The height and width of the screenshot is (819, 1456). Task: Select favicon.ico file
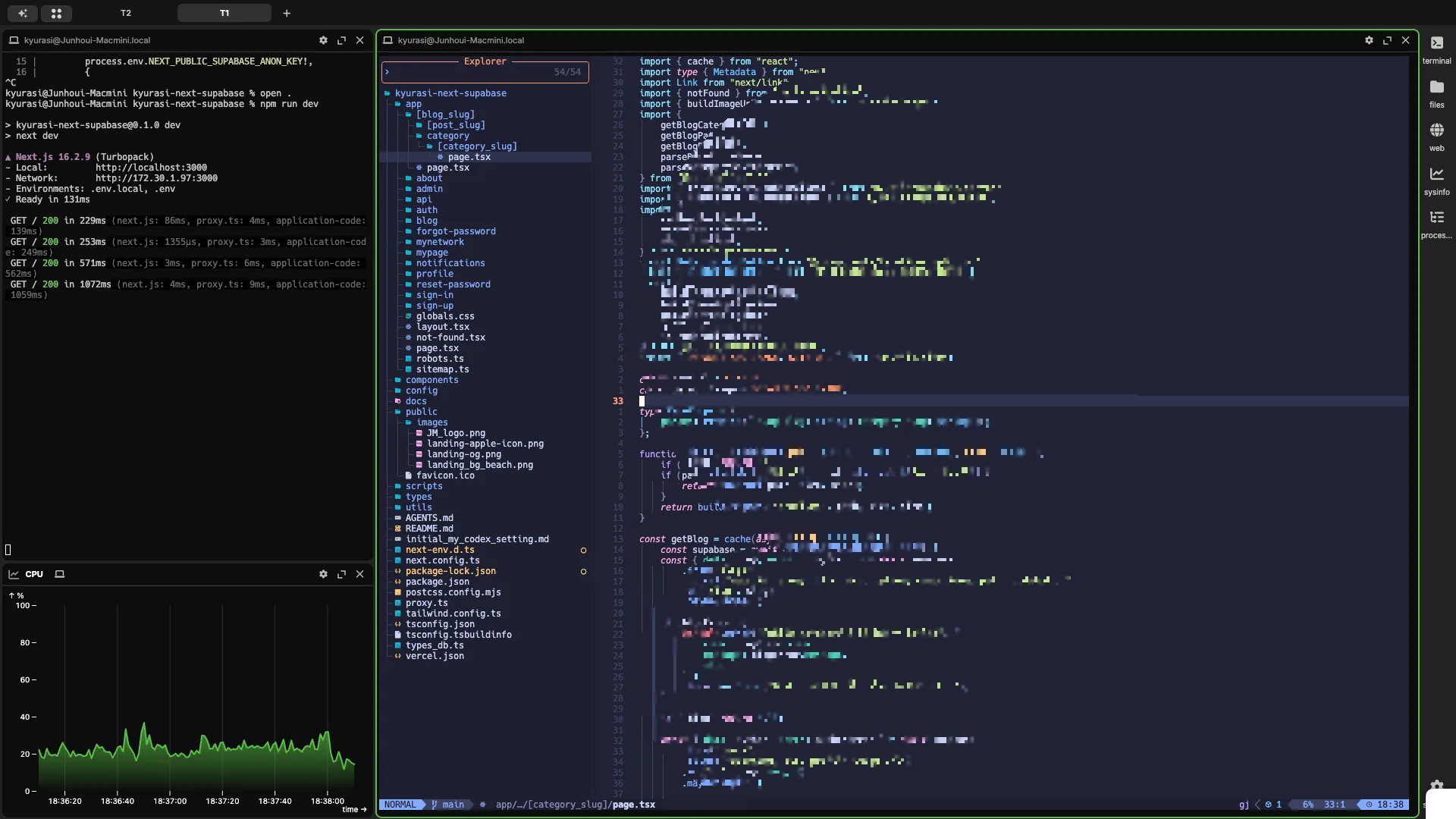444,475
